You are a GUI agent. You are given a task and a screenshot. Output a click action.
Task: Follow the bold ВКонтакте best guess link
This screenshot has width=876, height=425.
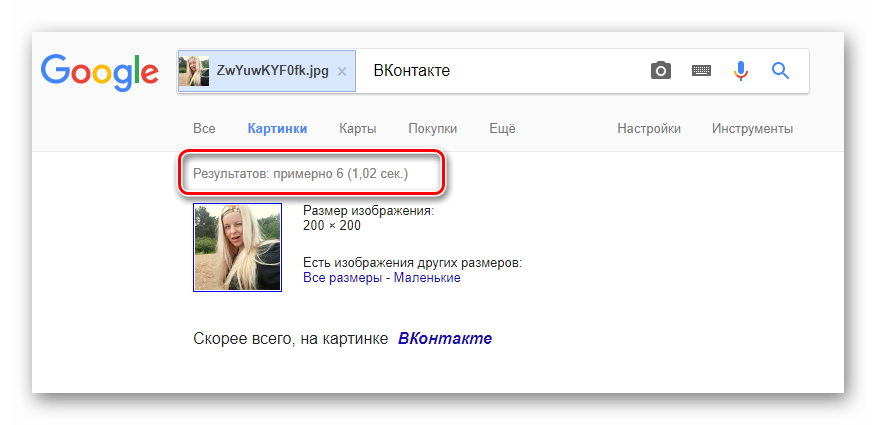tap(445, 338)
